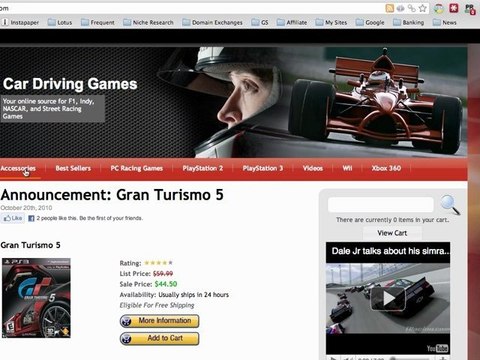480x360 pixels.
Task: Click the chain link icon in address bar
Action: tap(412, 8)
